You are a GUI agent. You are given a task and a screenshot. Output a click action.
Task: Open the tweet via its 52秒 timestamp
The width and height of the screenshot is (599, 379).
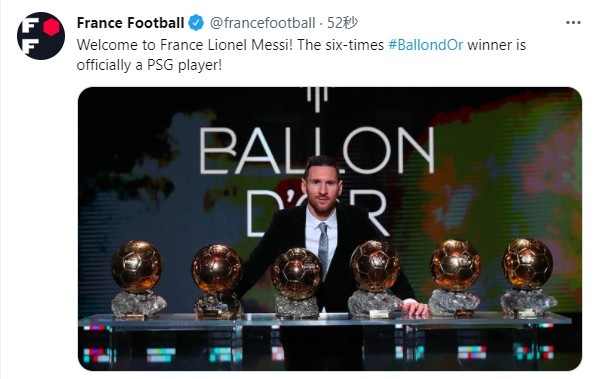(342, 23)
